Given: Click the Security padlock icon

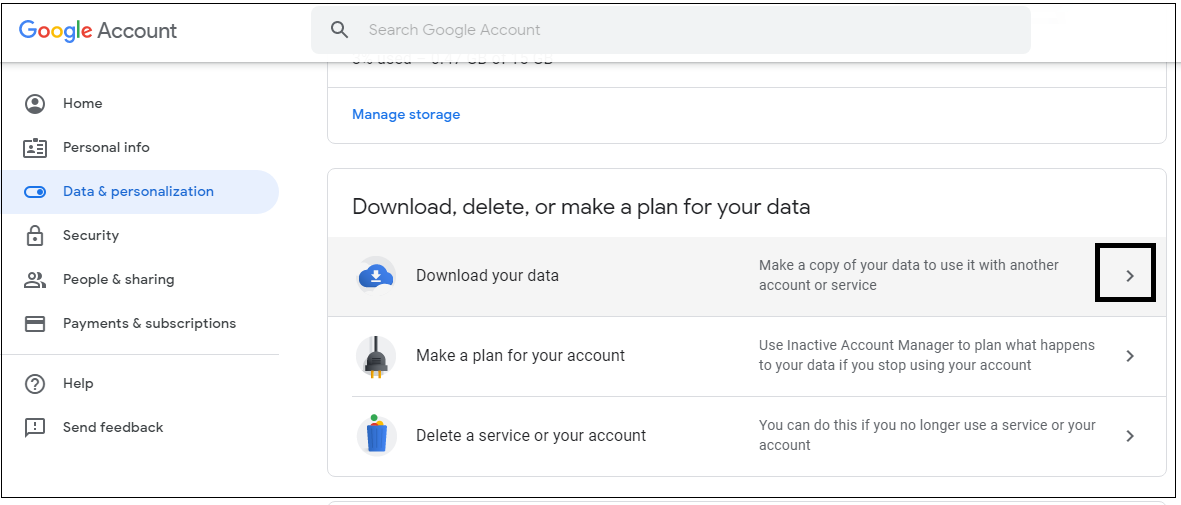Looking at the screenshot, I should tap(35, 236).
